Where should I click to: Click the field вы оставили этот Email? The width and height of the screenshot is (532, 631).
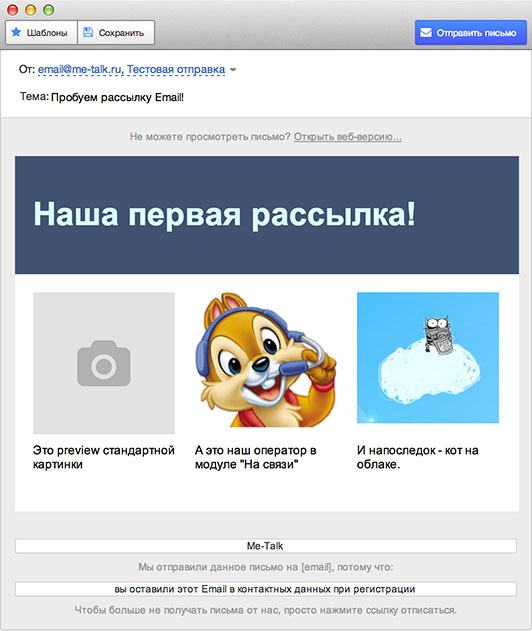pyautogui.click(x=266, y=589)
